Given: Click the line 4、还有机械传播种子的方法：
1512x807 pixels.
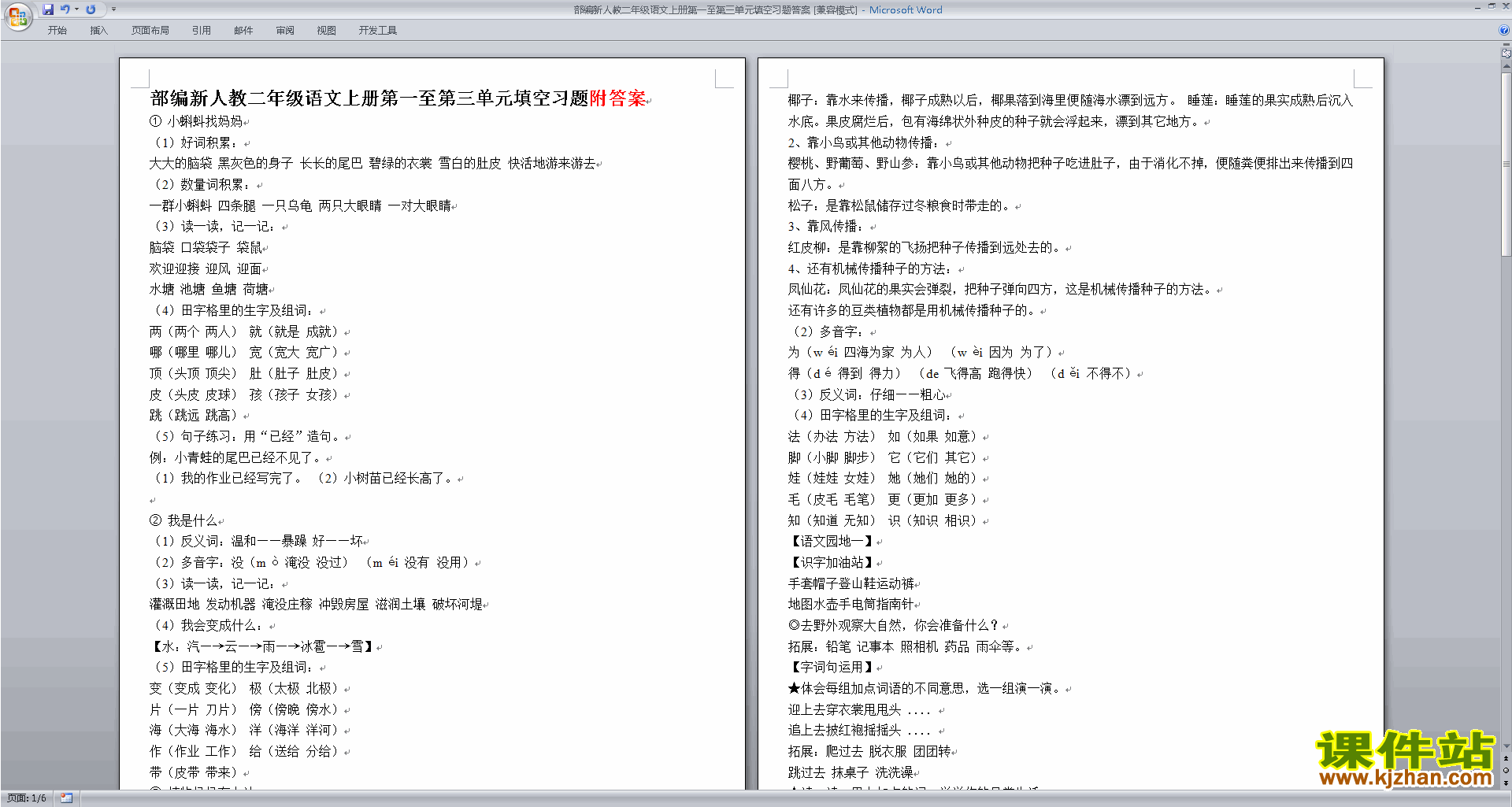Looking at the screenshot, I should 869,268.
